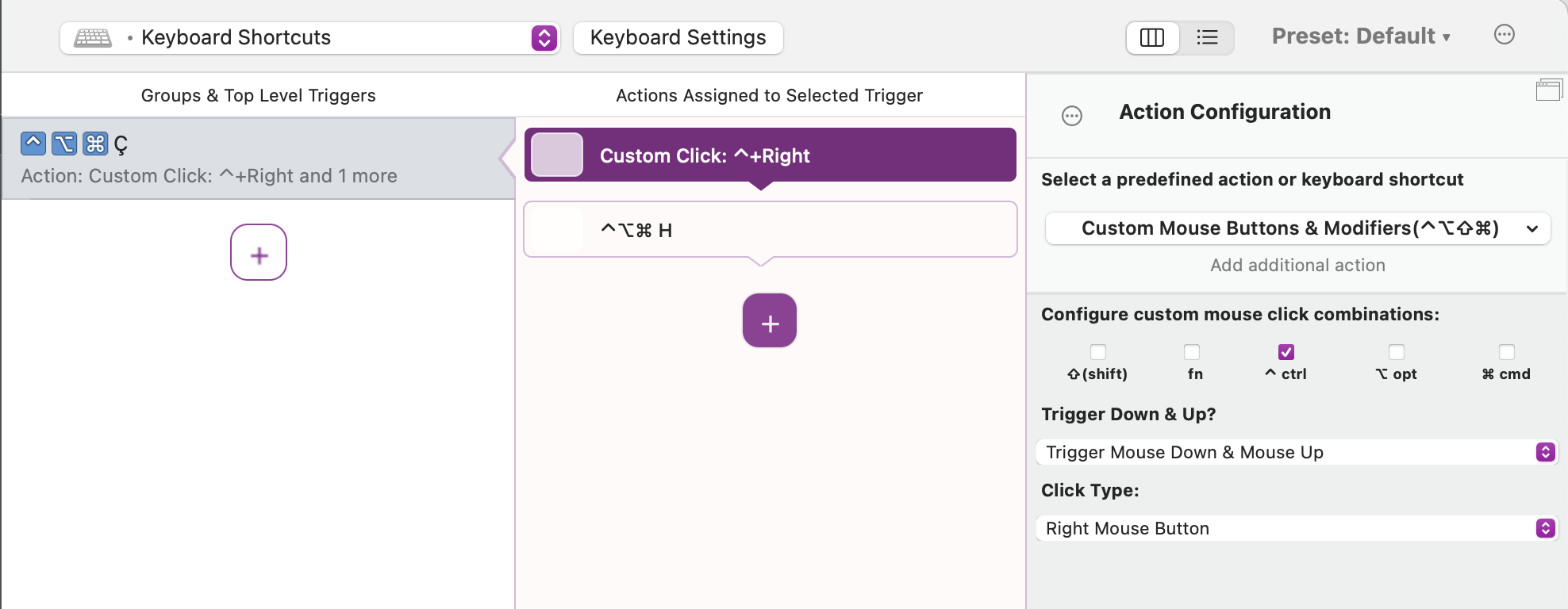1568x609 pixels.
Task: Click the 'Trigger Down & Up?' label
Action: pos(1128,414)
